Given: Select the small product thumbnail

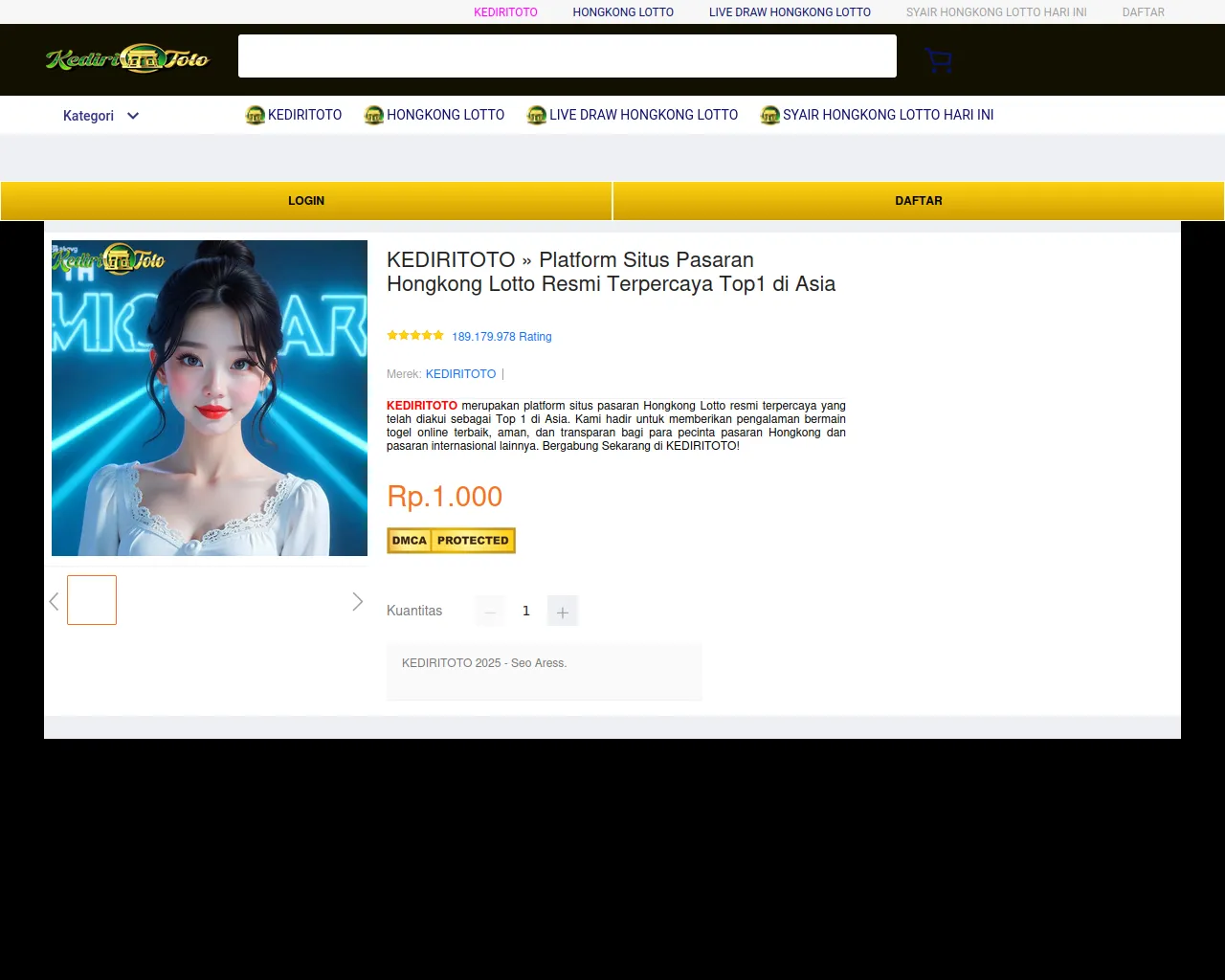Looking at the screenshot, I should [92, 600].
